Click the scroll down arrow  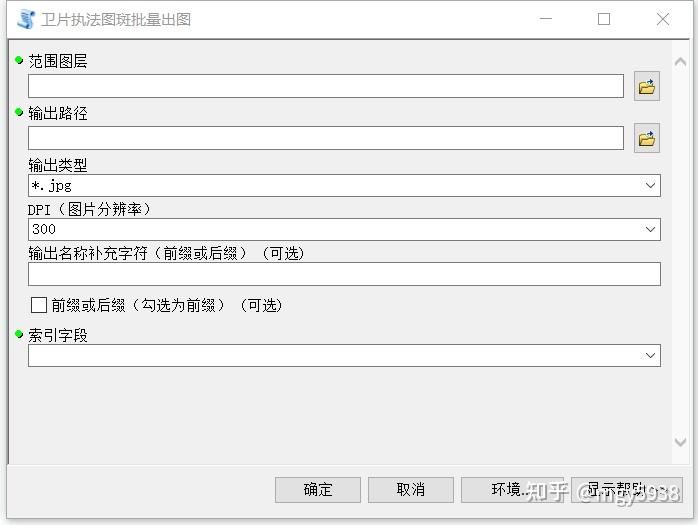[680, 442]
